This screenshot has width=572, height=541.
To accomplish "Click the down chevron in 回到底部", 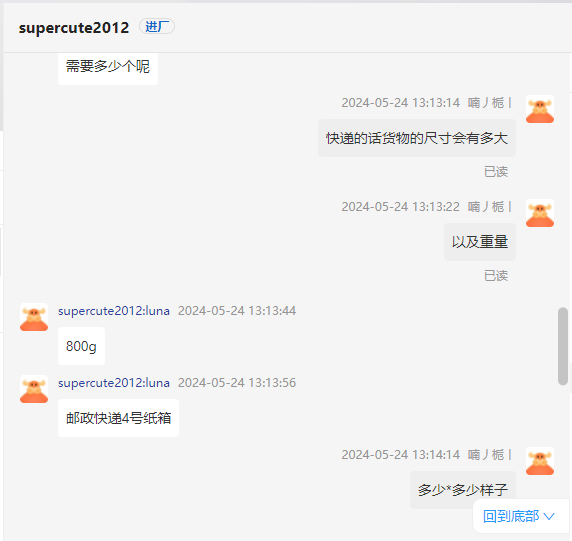I will [549, 517].
